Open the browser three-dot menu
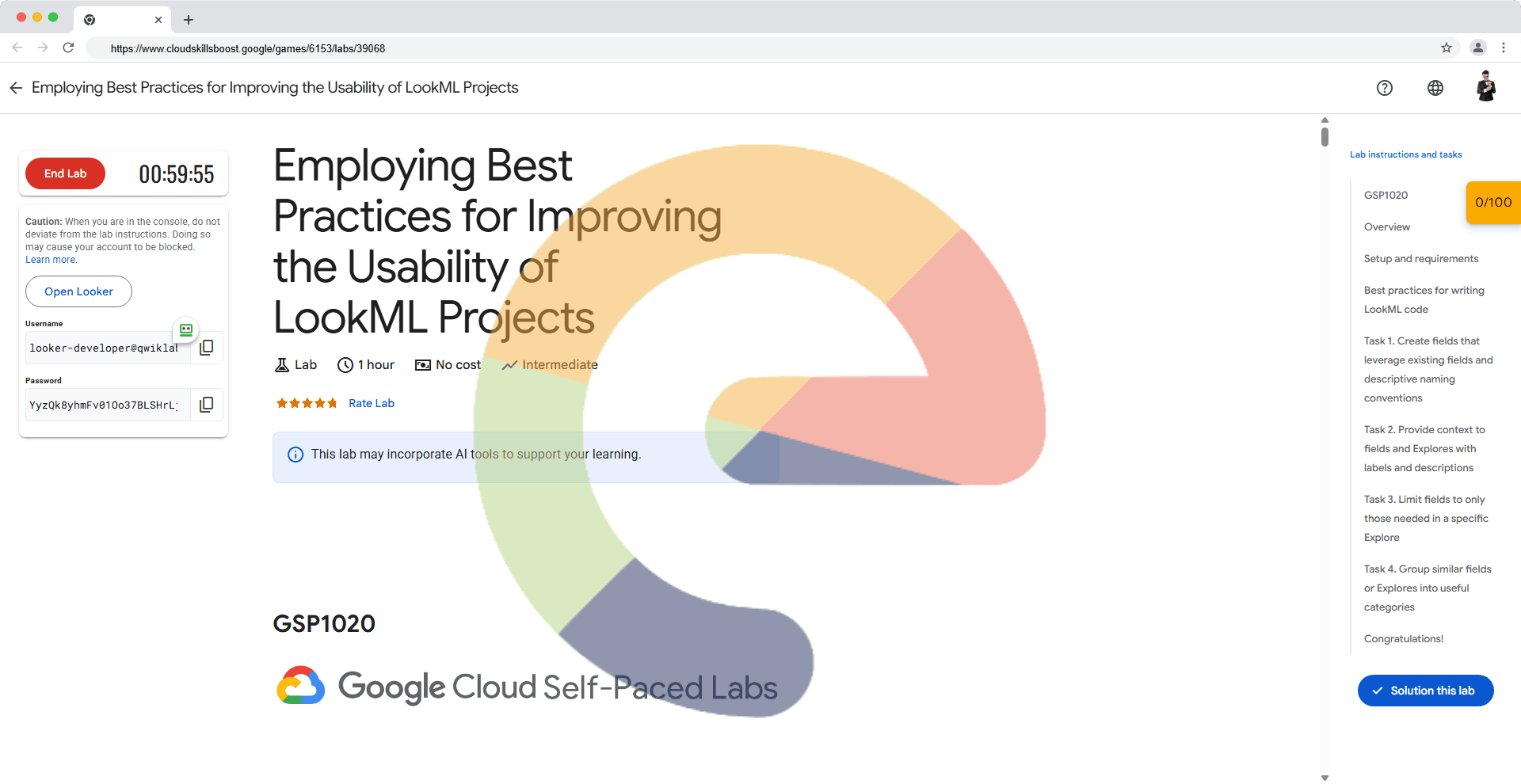1521x784 pixels. coord(1503,48)
